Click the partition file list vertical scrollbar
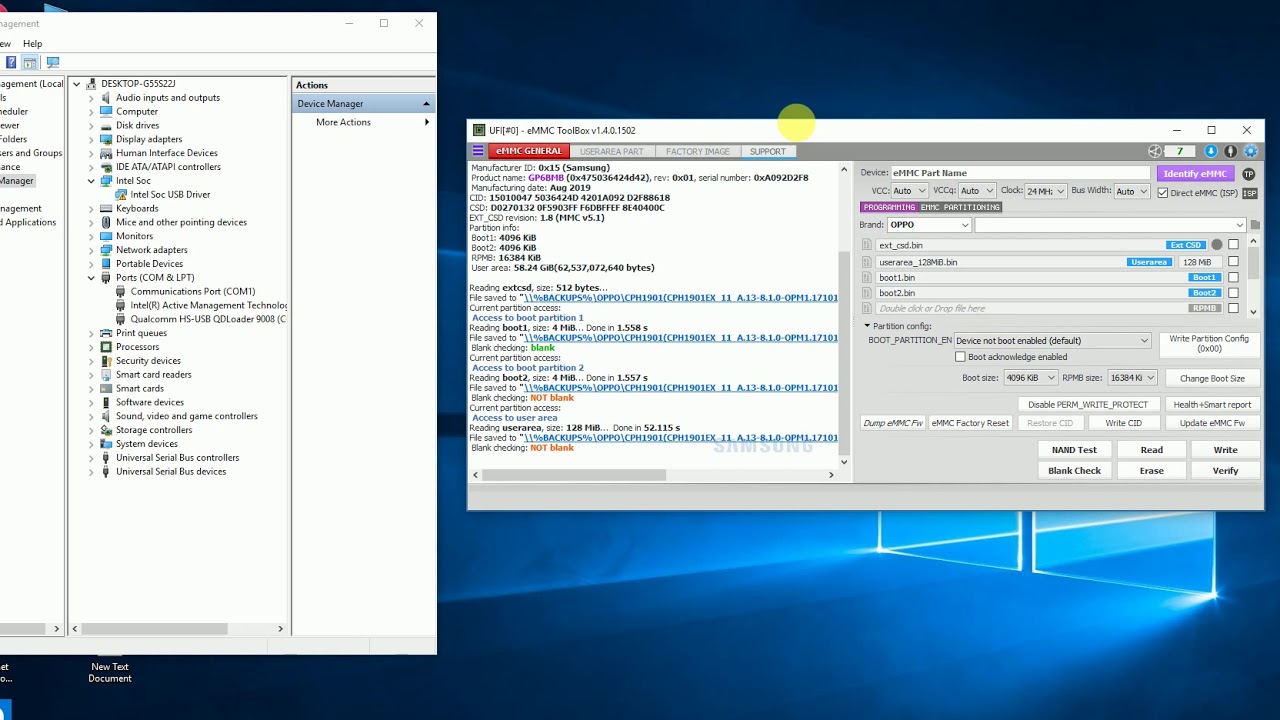The height and width of the screenshot is (720, 1280). (1254, 277)
